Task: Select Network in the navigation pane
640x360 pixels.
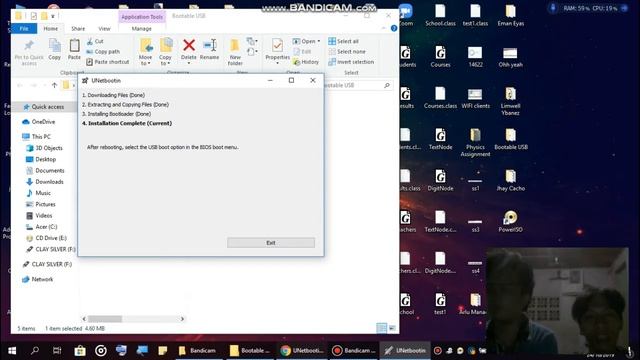Action: (38, 280)
